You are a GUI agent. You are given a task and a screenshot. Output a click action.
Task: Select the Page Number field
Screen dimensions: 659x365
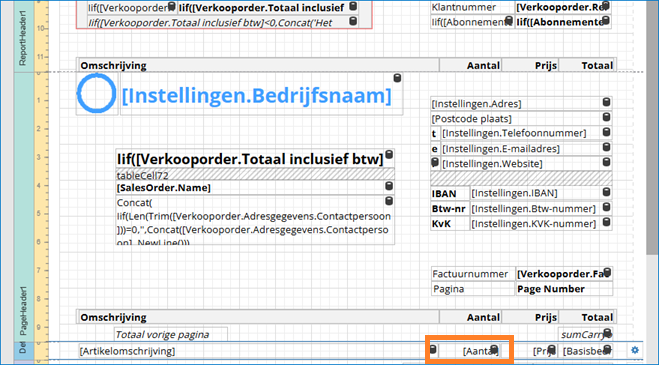click(x=564, y=289)
